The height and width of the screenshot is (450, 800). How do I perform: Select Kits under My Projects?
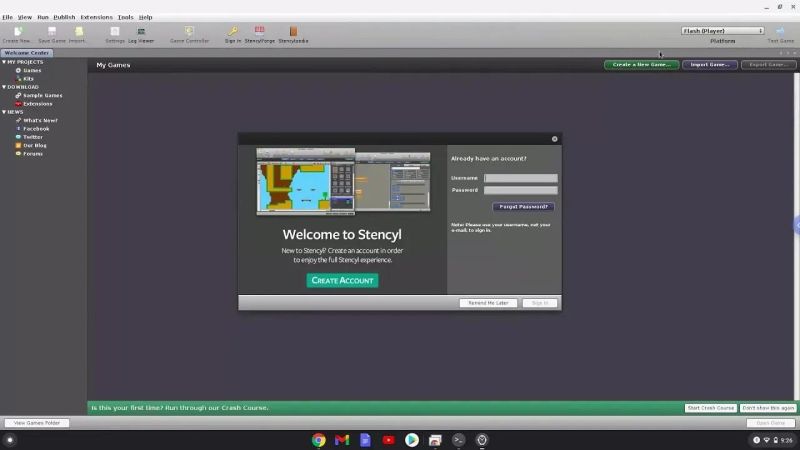(x=28, y=79)
